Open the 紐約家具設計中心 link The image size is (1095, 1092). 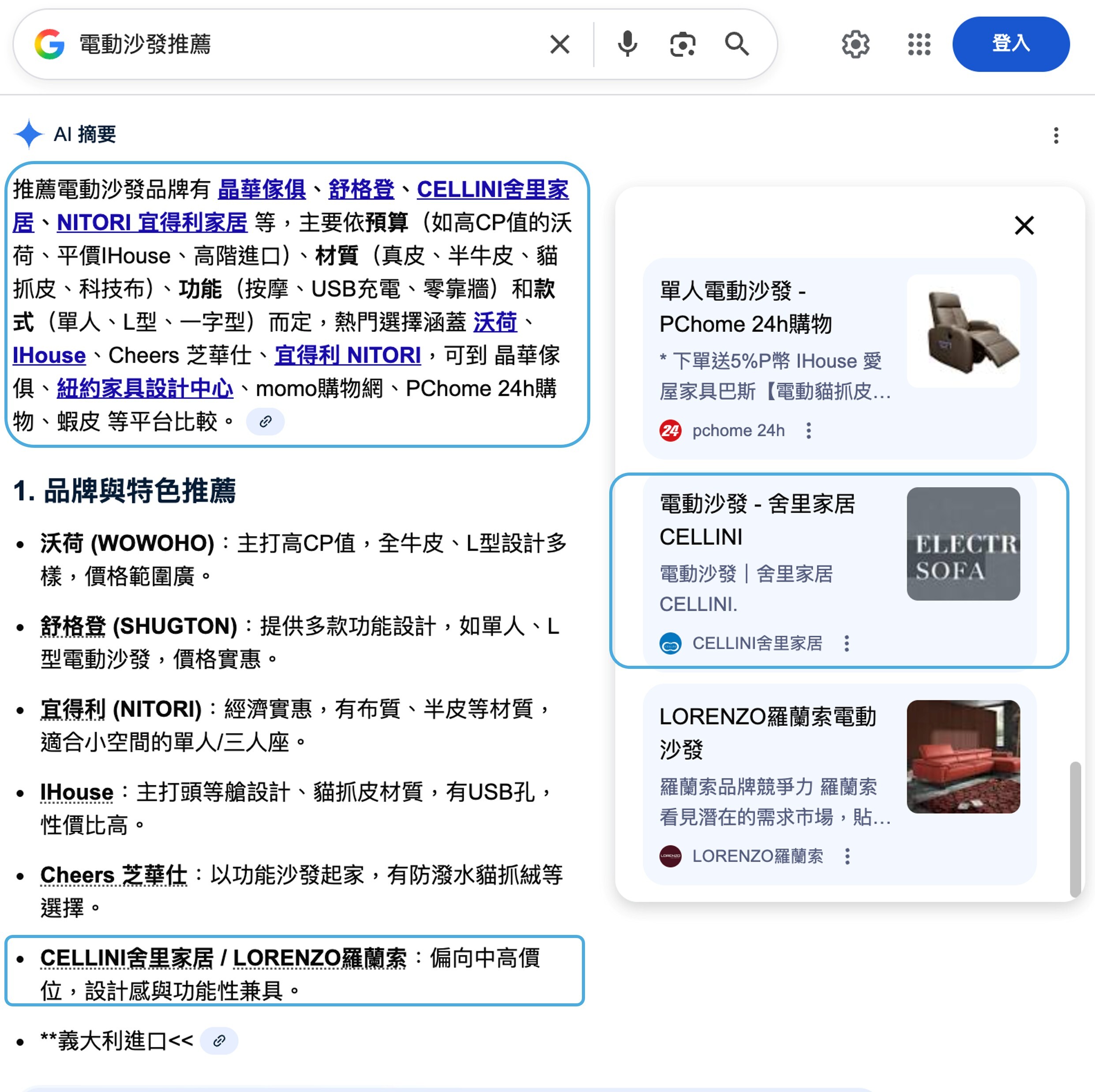[x=145, y=389]
